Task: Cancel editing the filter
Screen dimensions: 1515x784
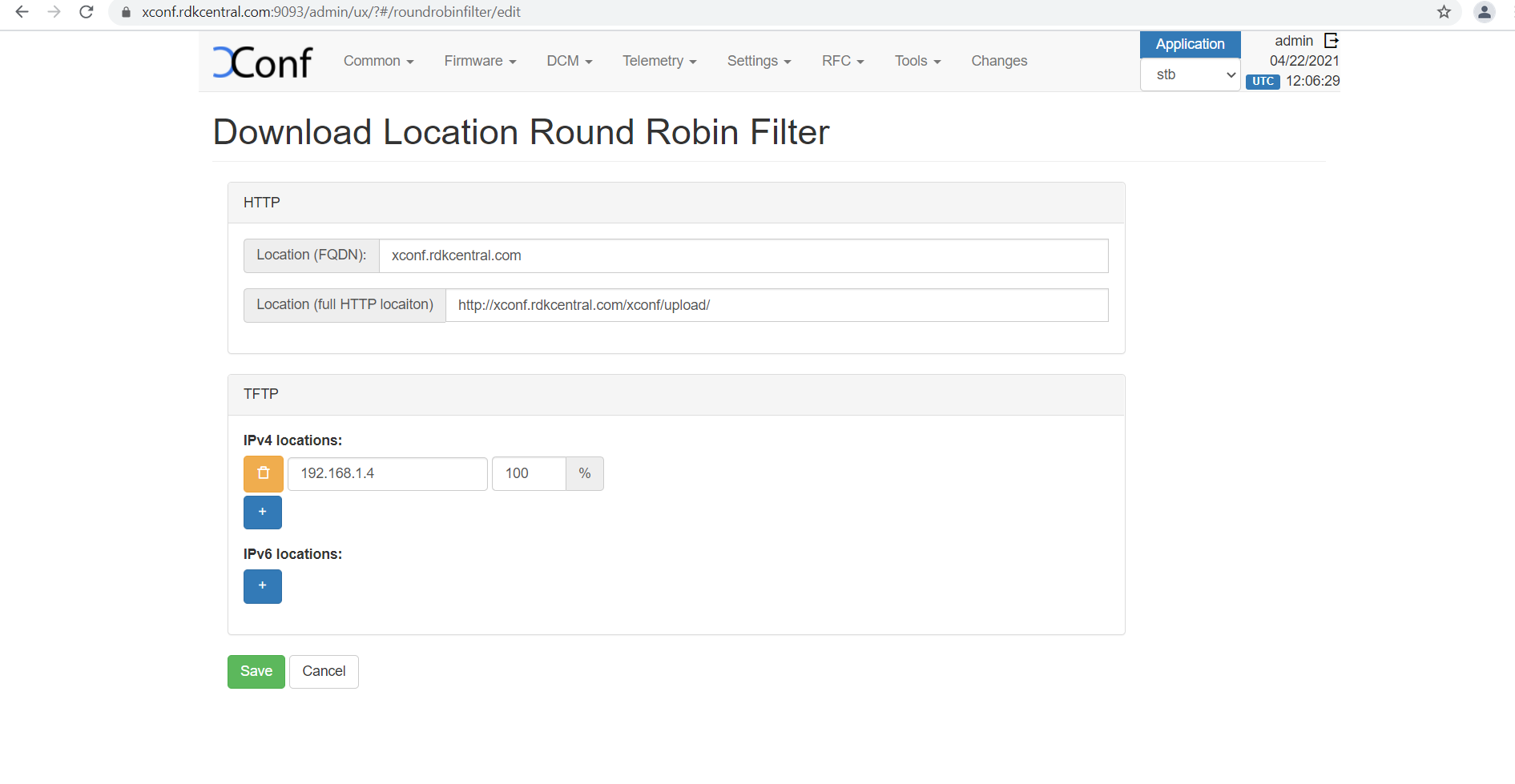Action: pos(324,672)
